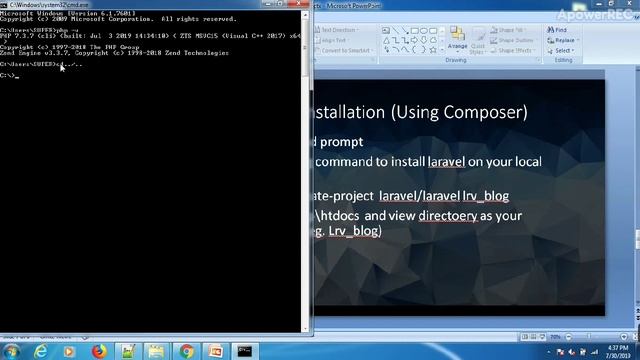Click "laravel/laravel" text on the slide

tap(420, 196)
